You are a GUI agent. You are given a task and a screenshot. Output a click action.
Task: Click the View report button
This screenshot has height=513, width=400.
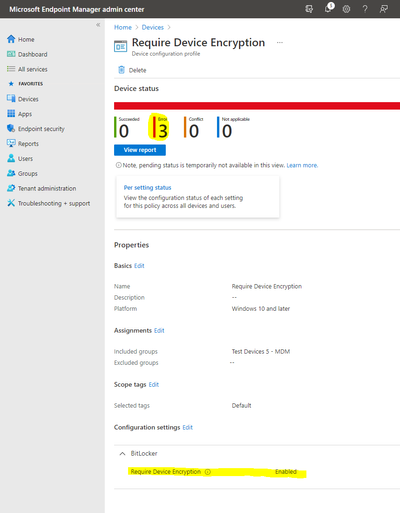[x=140, y=150]
